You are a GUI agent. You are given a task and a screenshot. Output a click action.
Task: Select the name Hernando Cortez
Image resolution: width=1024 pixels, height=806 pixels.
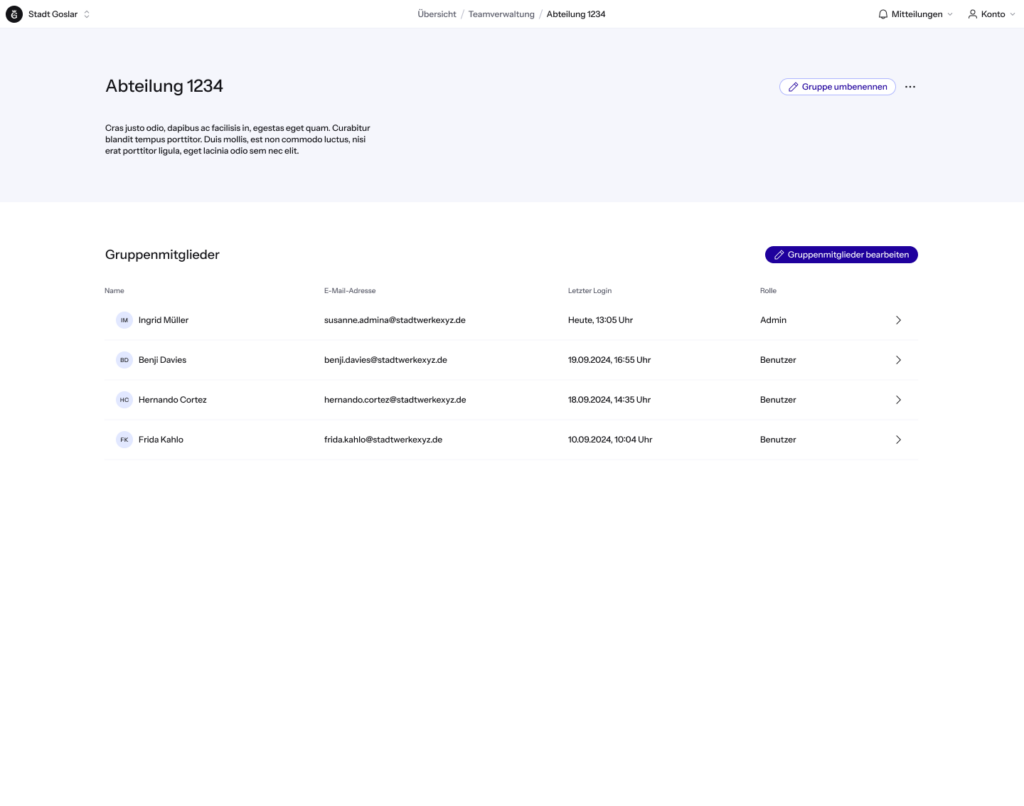click(172, 400)
